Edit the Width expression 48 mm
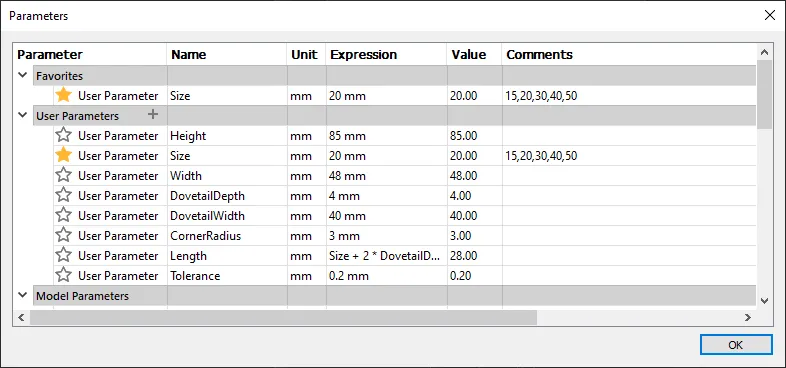786x368 pixels. 386,176
